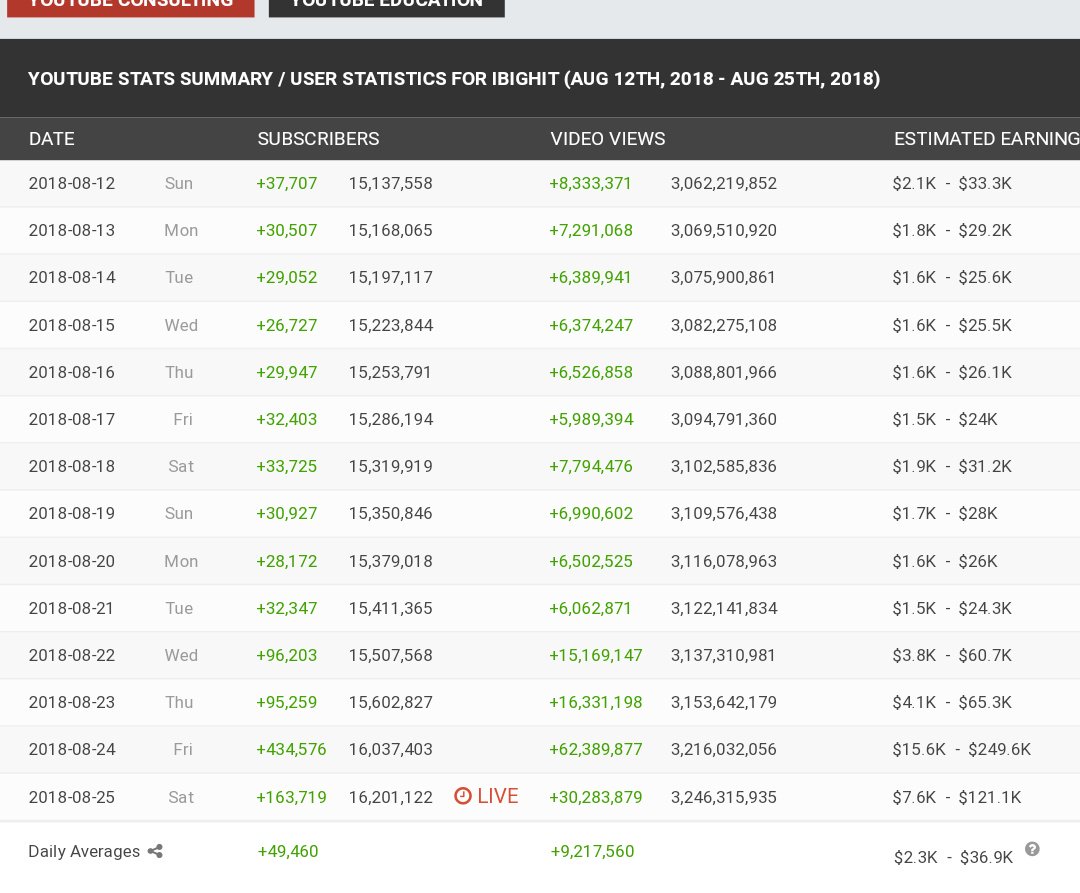Click the SUBSCRIBERS column header
Screen dimensions: 1080x893
318,139
